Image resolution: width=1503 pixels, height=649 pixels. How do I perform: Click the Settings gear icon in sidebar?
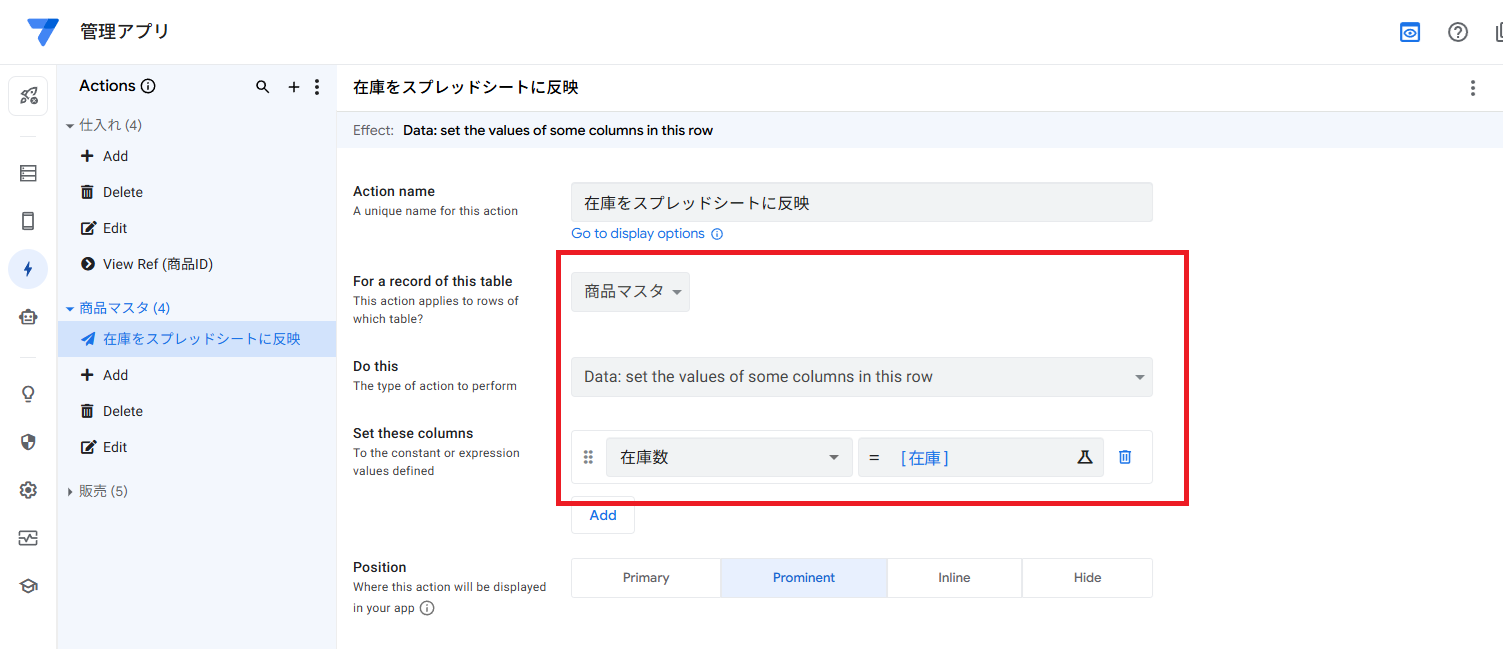coord(28,490)
